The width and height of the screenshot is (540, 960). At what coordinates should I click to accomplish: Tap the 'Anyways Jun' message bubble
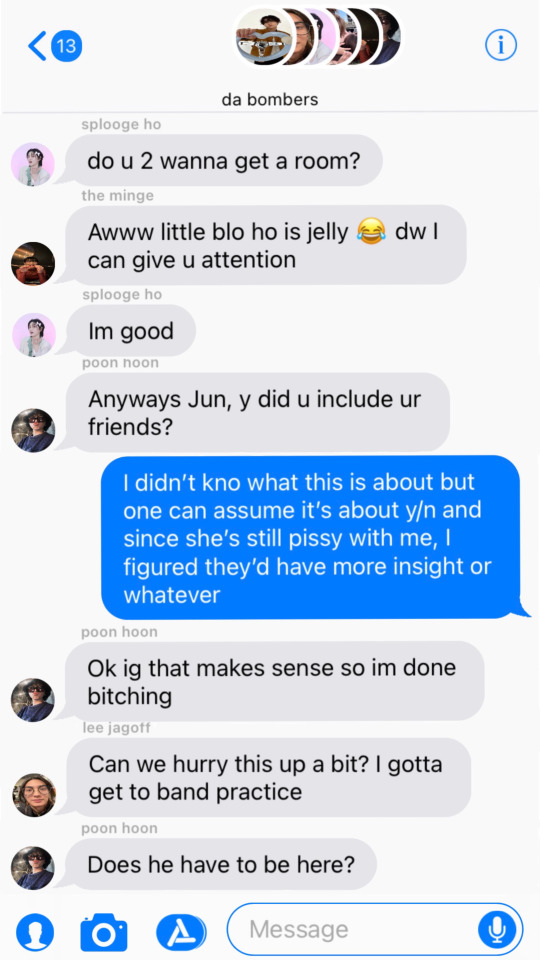[x=256, y=413]
